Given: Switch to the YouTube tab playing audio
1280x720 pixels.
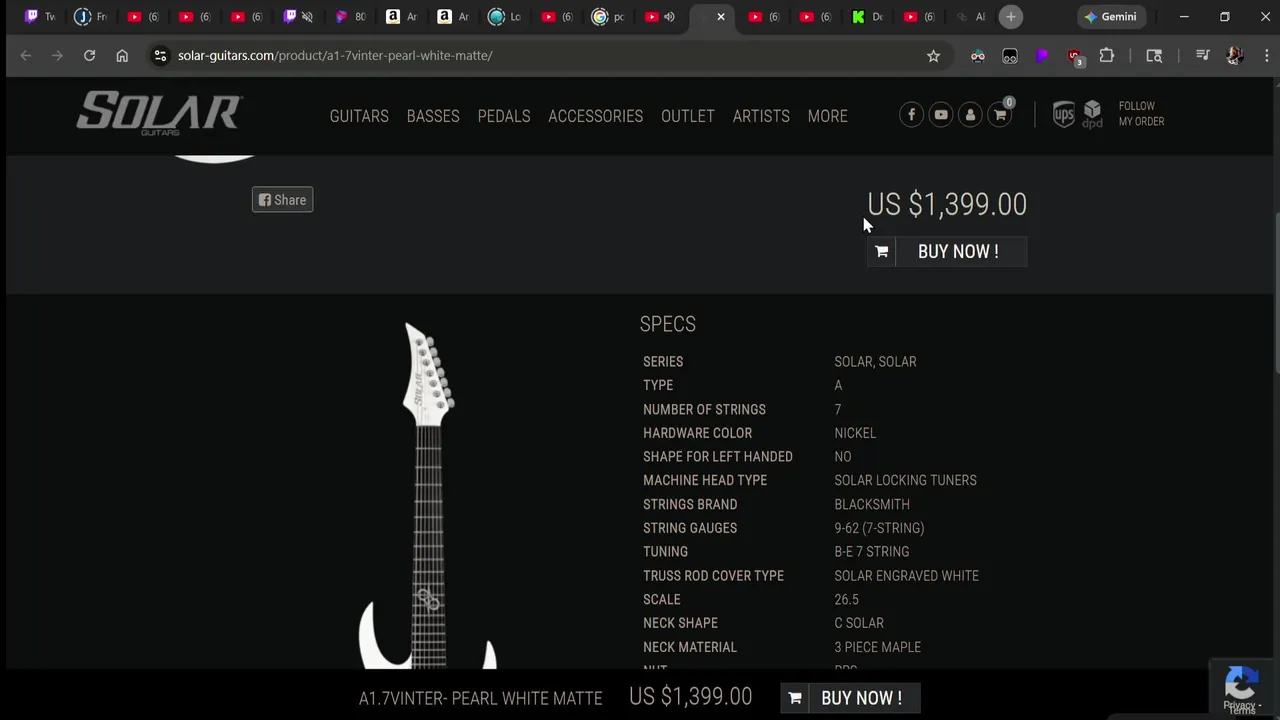Looking at the screenshot, I should coord(660,17).
